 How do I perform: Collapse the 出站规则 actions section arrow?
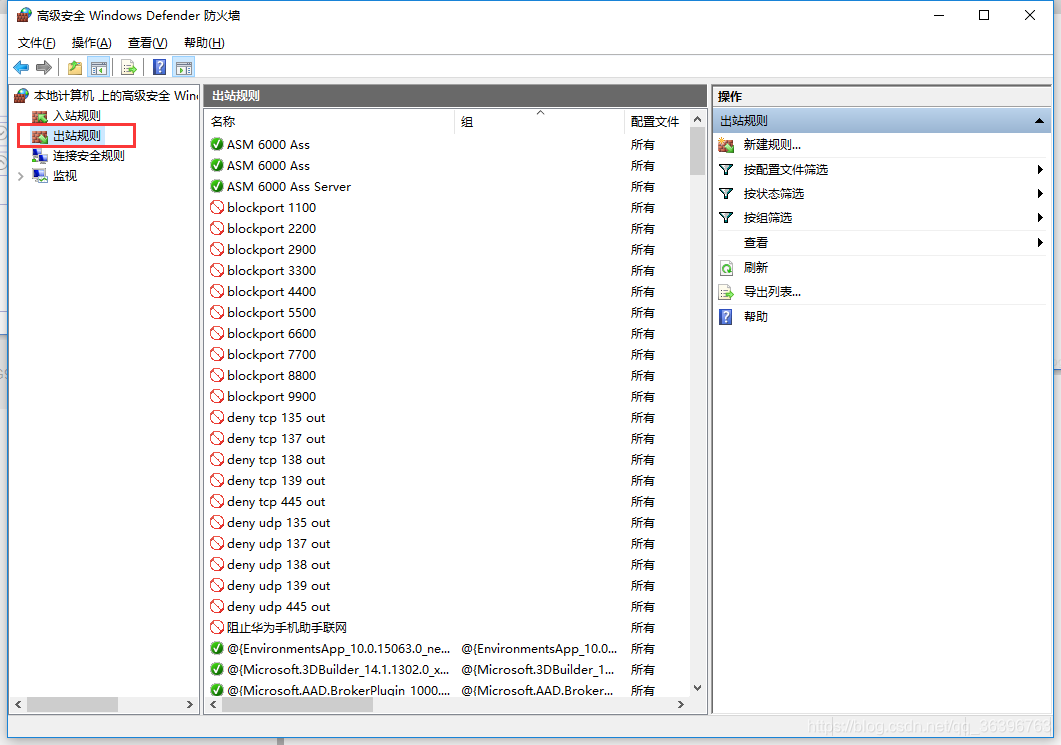click(1039, 121)
